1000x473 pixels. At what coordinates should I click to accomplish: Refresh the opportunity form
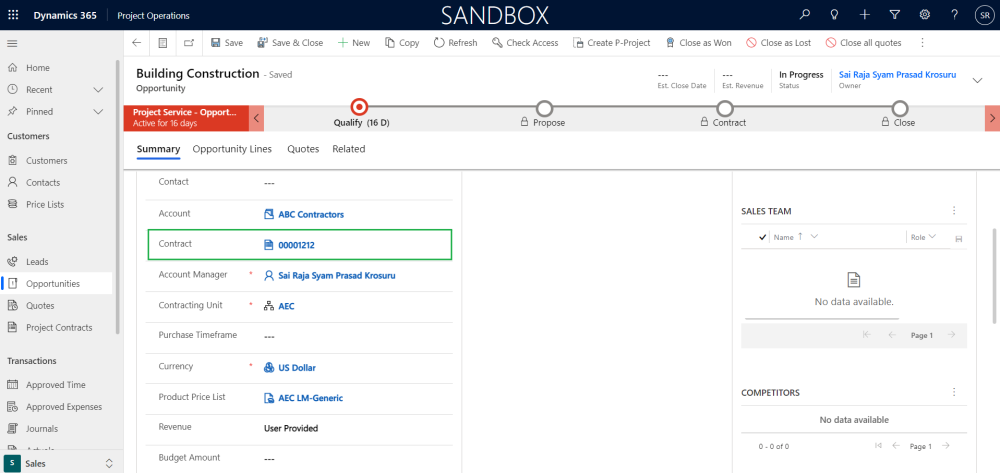[455, 43]
